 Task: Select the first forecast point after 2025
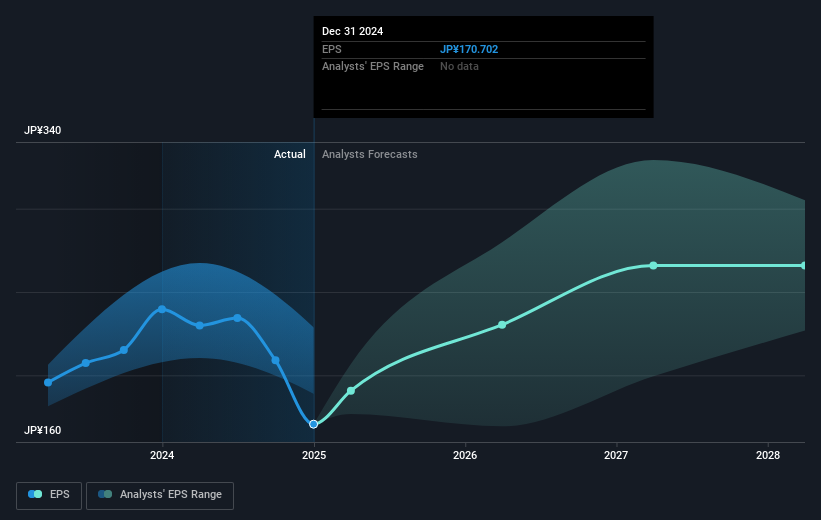[351, 391]
